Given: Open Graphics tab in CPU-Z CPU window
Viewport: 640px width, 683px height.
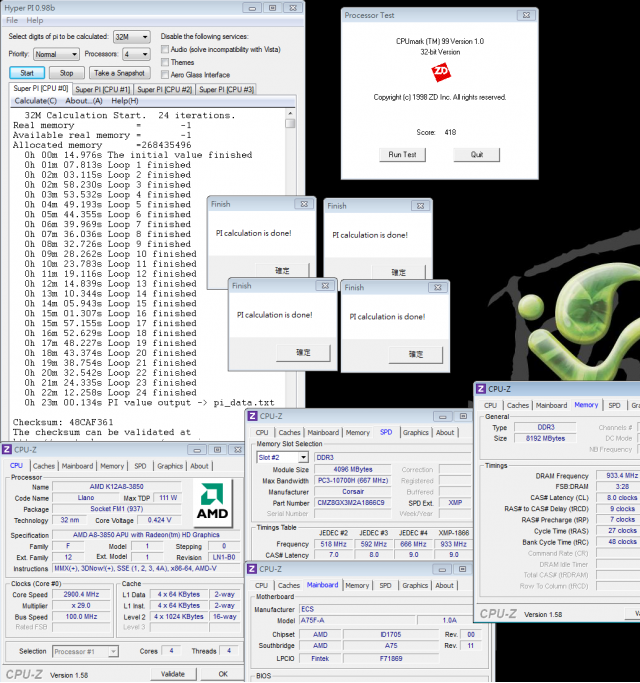Looking at the screenshot, I should point(170,466).
